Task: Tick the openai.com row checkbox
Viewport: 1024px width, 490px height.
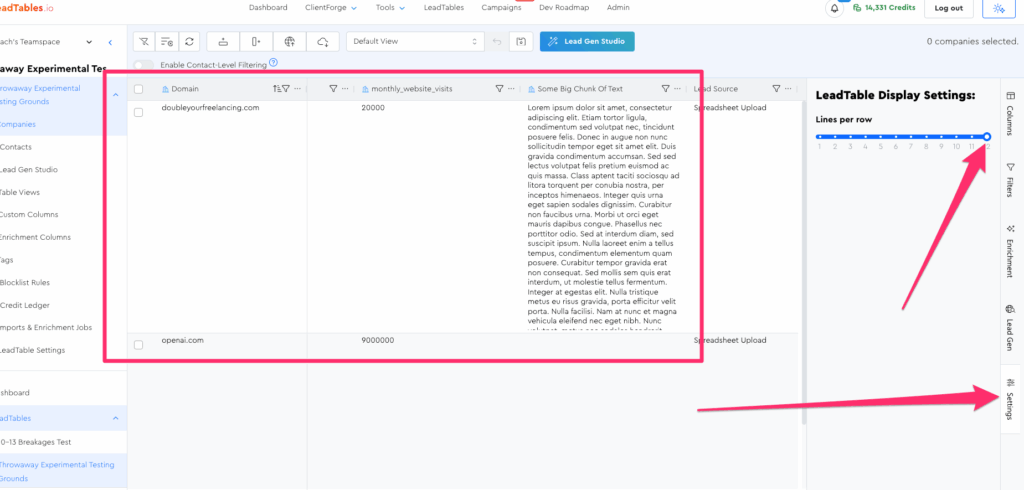Action: pyautogui.click(x=139, y=344)
